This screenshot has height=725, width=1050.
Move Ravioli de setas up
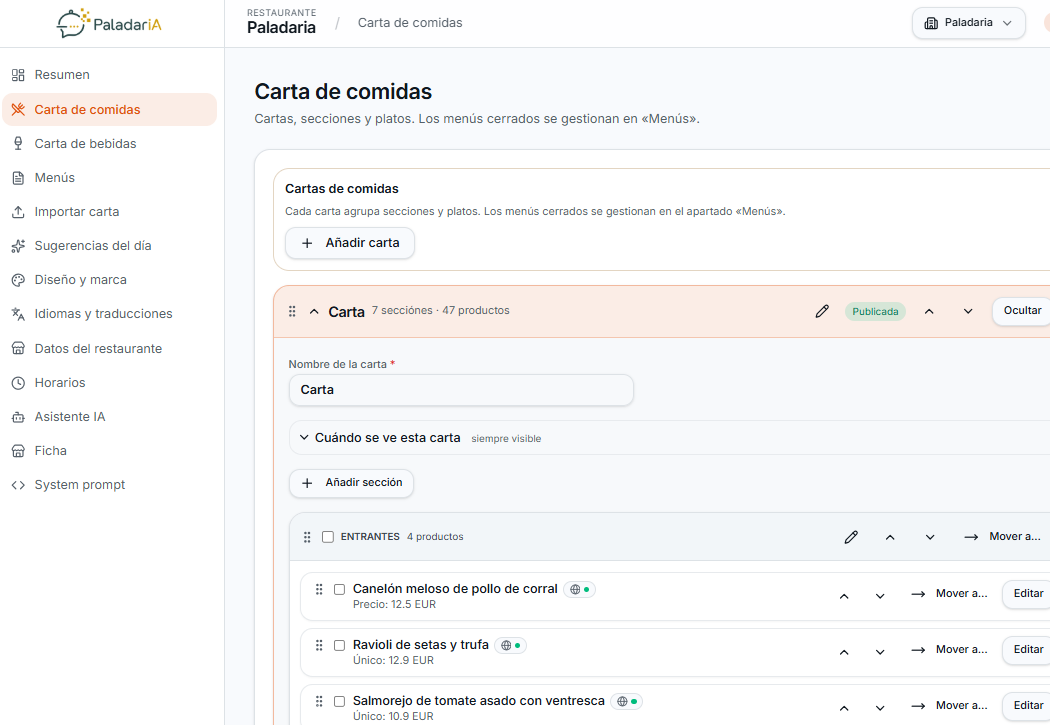click(x=844, y=651)
